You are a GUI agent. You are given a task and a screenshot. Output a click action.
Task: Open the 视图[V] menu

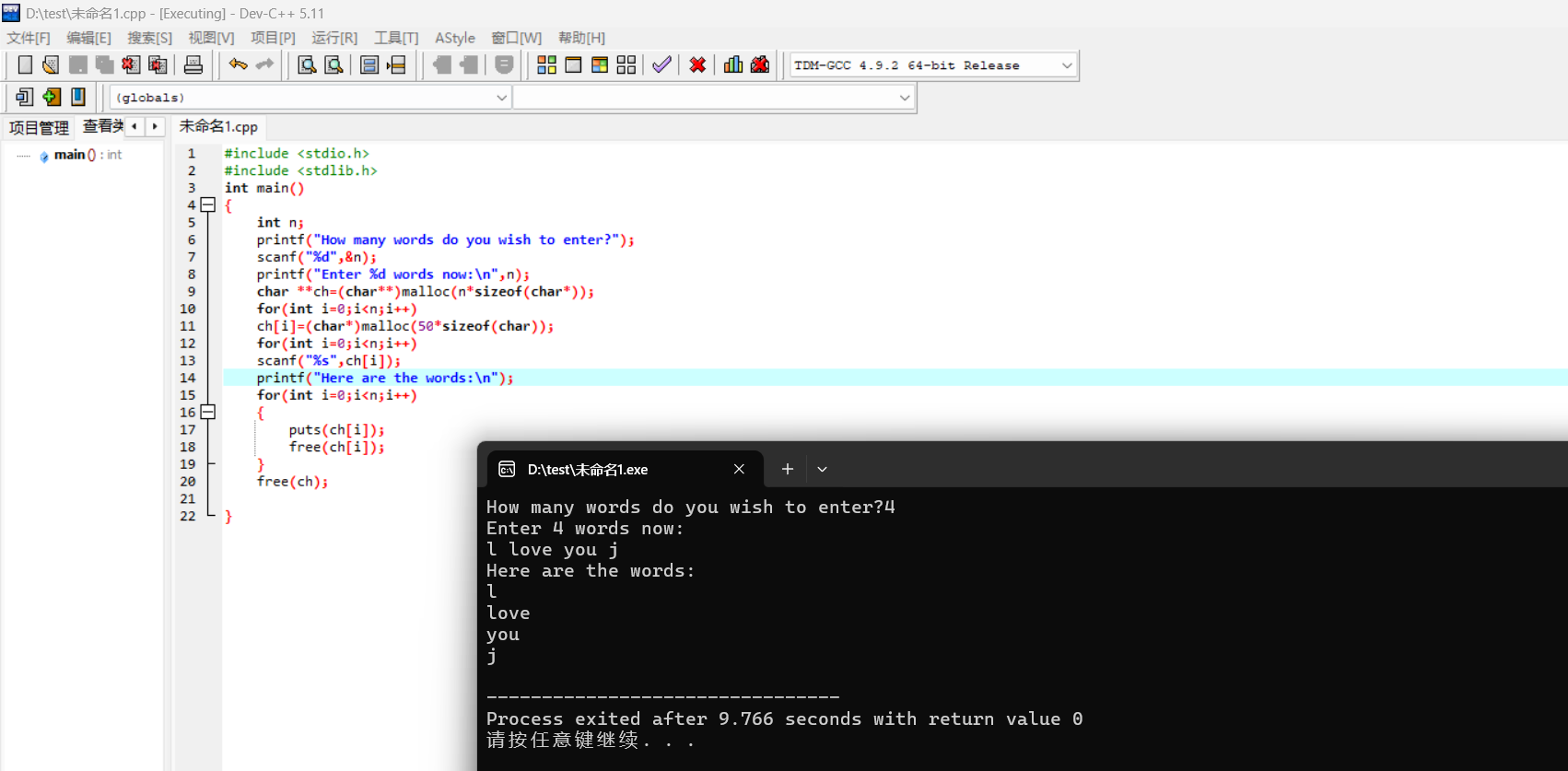point(211,38)
